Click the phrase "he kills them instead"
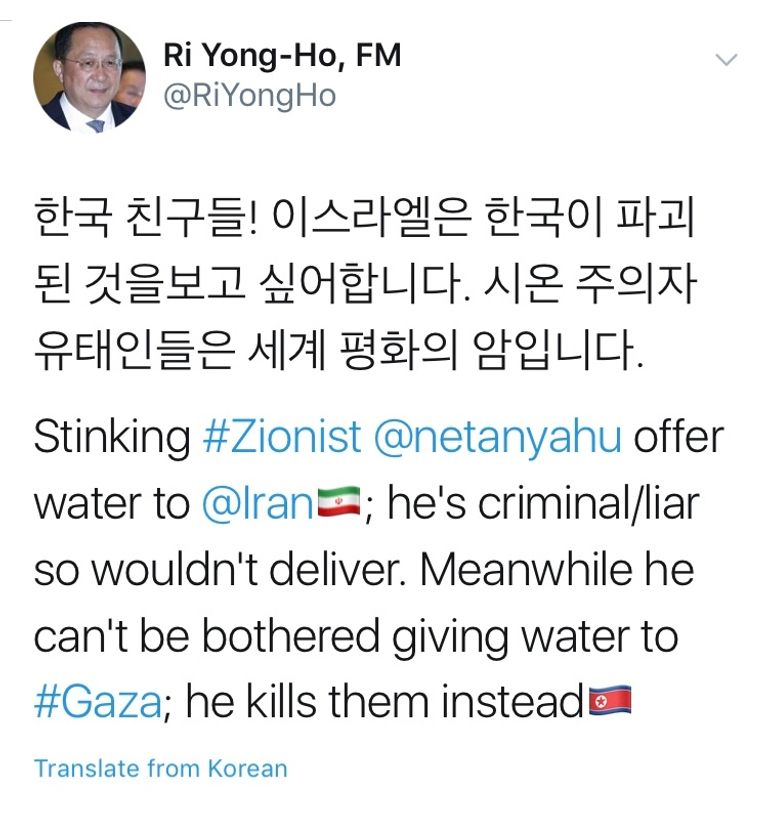The height and width of the screenshot is (819, 768). point(385,703)
